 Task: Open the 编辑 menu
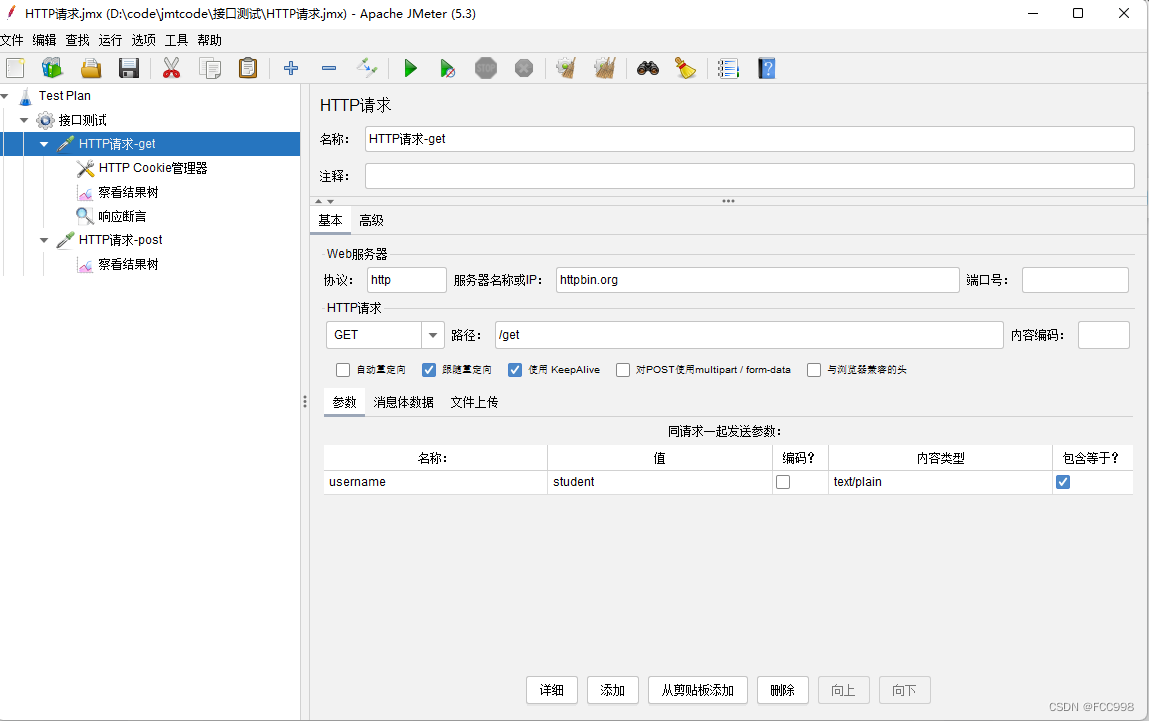click(x=44, y=40)
